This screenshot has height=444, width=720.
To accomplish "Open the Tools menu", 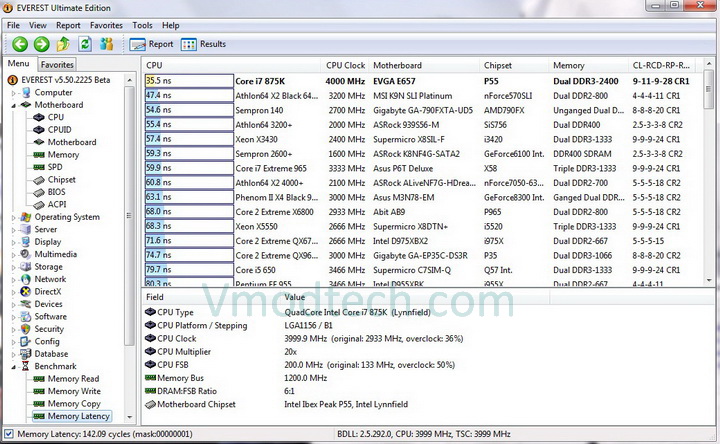I will point(142,25).
